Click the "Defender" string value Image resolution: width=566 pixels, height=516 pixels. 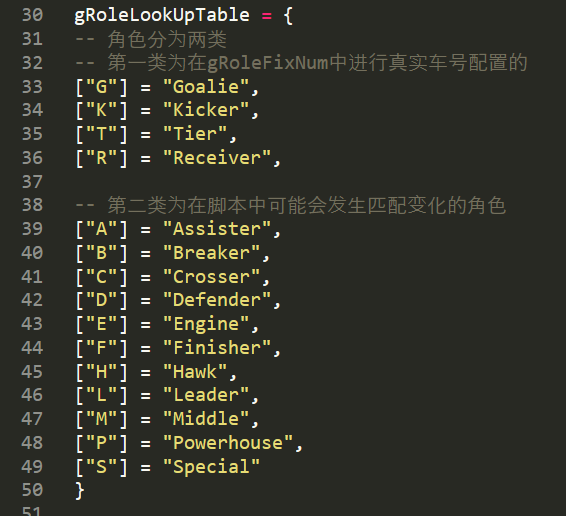[x=217, y=300]
